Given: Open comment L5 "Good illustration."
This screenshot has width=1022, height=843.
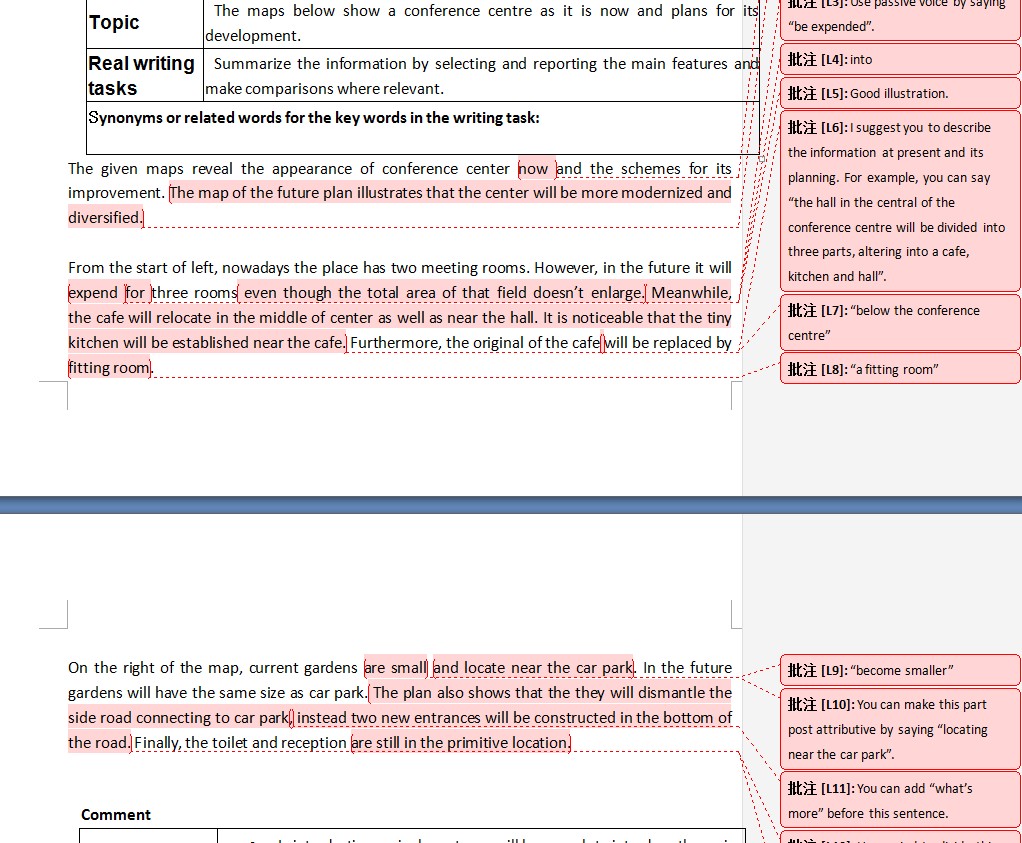Looking at the screenshot, I should 899,93.
